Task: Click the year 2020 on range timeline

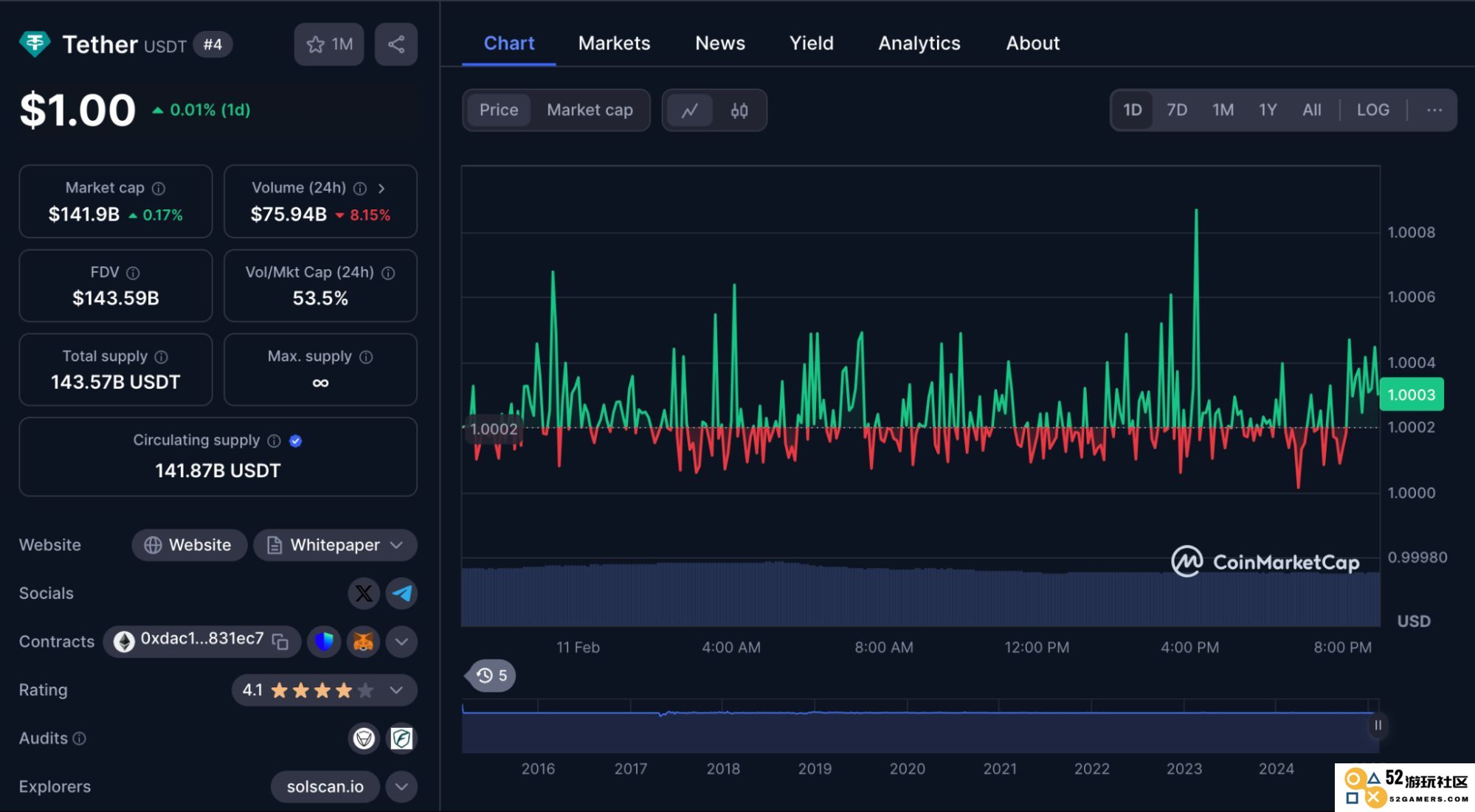Action: click(907, 768)
